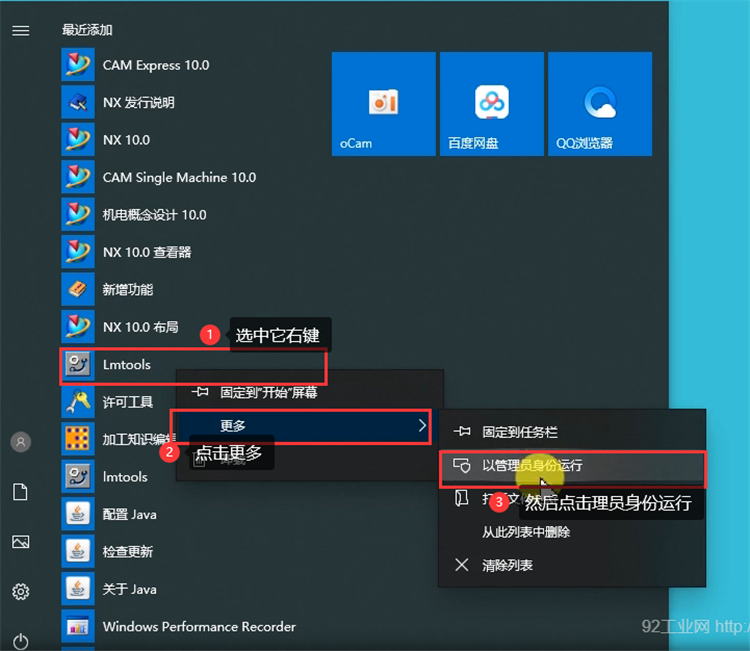
Task: Click the NX 10.0 app icon
Action: pos(77,140)
